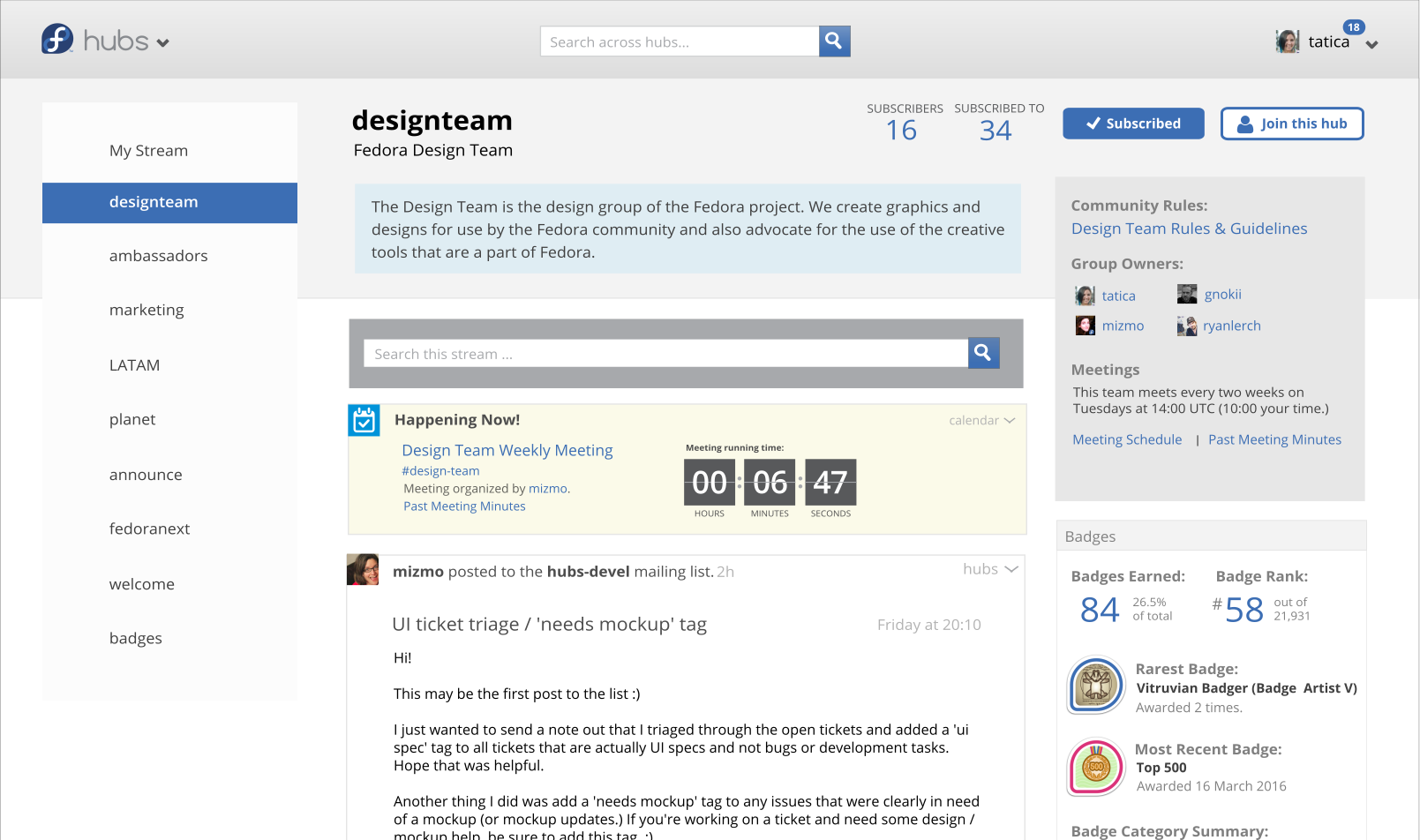
Task: Open the fedoranext hub
Action: [x=149, y=529]
